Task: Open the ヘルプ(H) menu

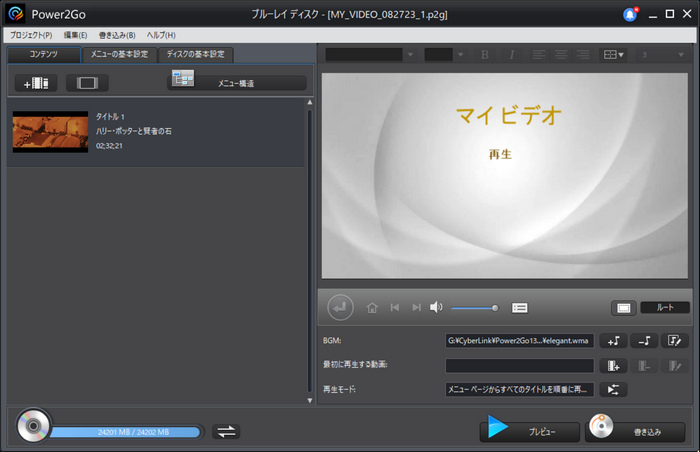Action: (161, 35)
